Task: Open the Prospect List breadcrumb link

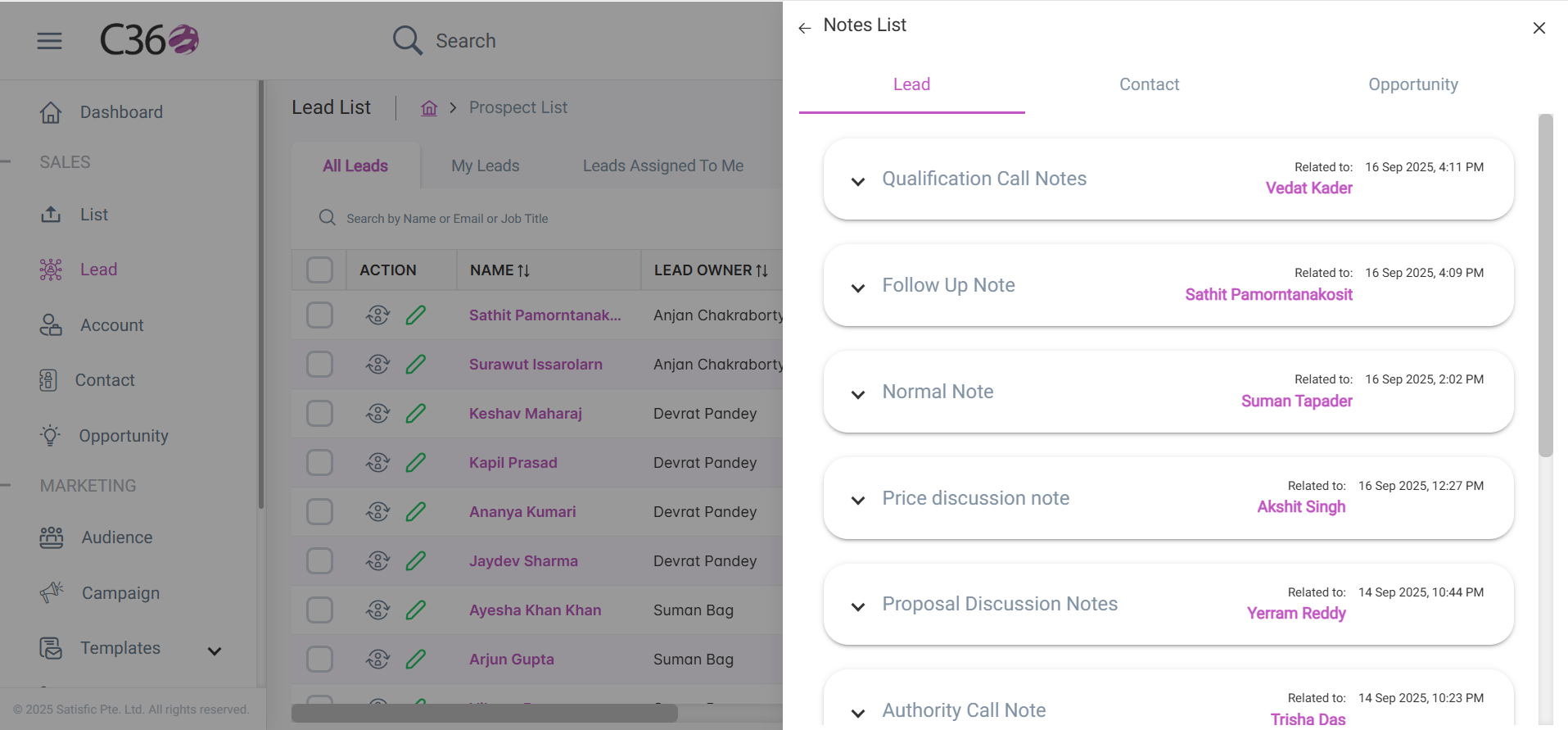Action: pyautogui.click(x=518, y=107)
